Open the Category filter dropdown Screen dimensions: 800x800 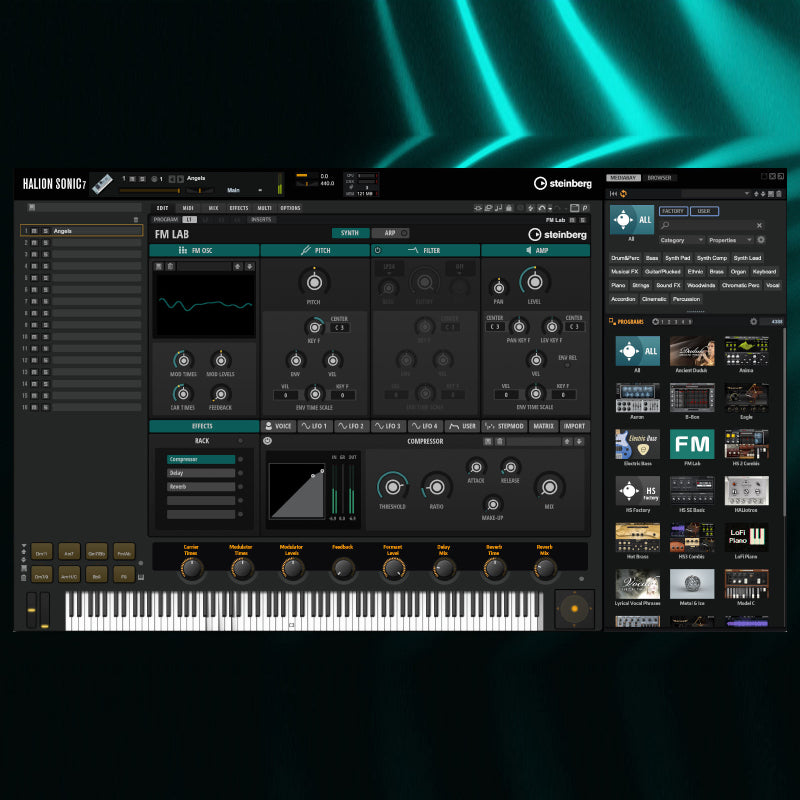[681, 240]
